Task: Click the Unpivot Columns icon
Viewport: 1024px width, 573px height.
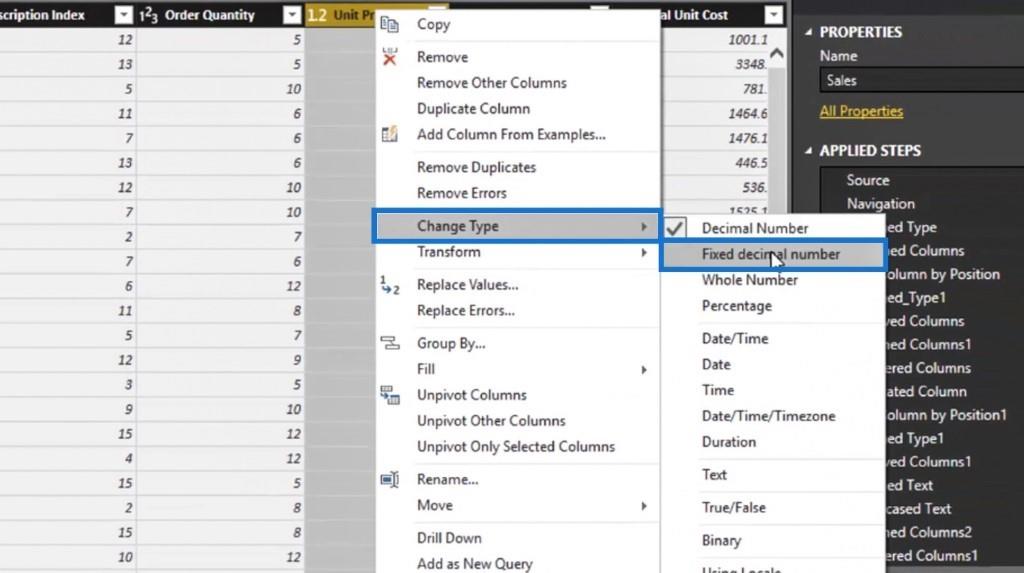Action: pyautogui.click(x=390, y=395)
